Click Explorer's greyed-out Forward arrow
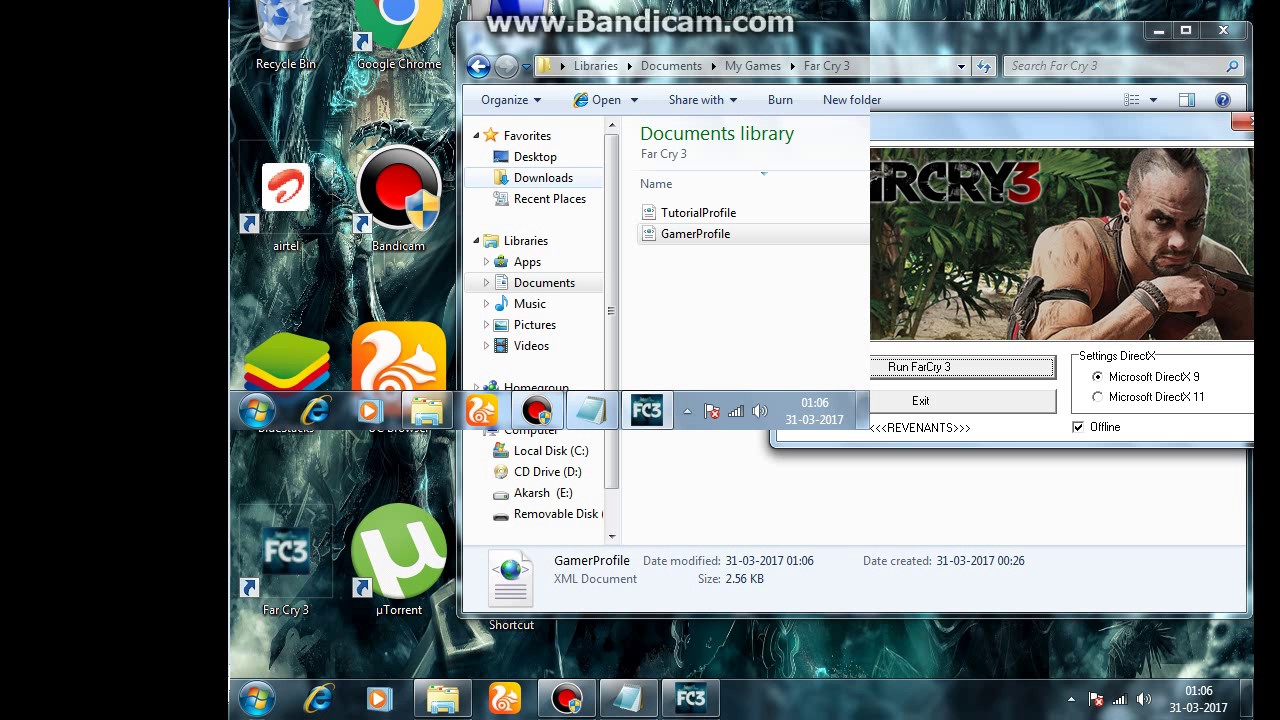The width and height of the screenshot is (1280, 720). tap(506, 66)
